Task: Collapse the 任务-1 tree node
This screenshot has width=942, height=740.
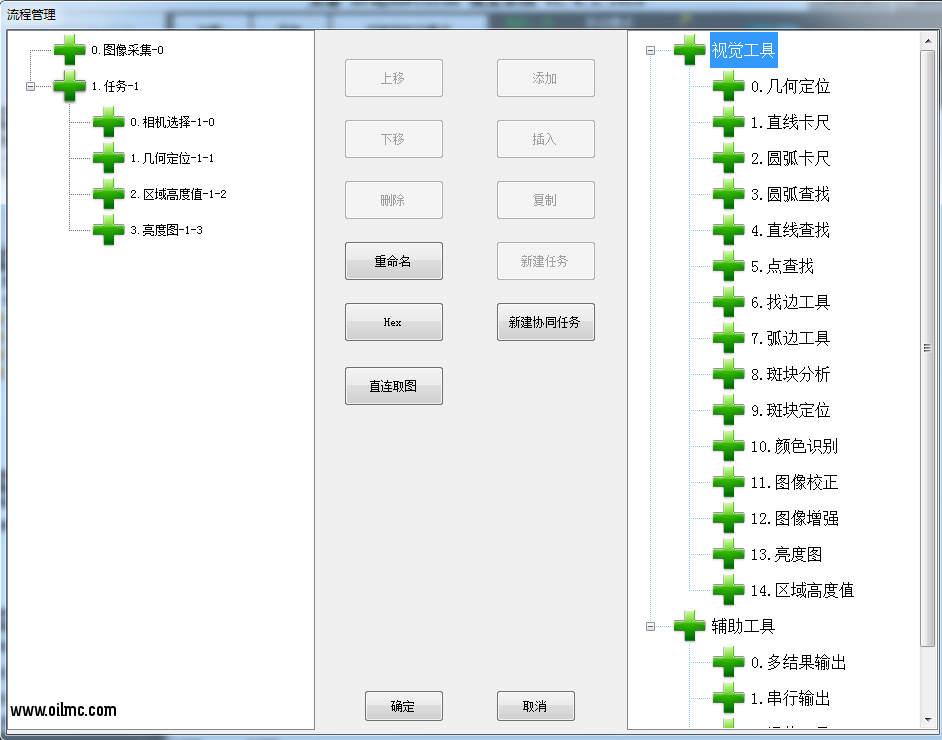Action: pyautogui.click(x=30, y=87)
